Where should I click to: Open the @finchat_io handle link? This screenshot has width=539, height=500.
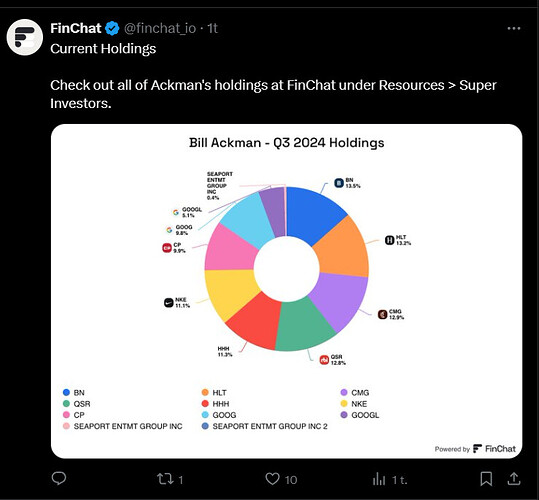click(x=160, y=29)
